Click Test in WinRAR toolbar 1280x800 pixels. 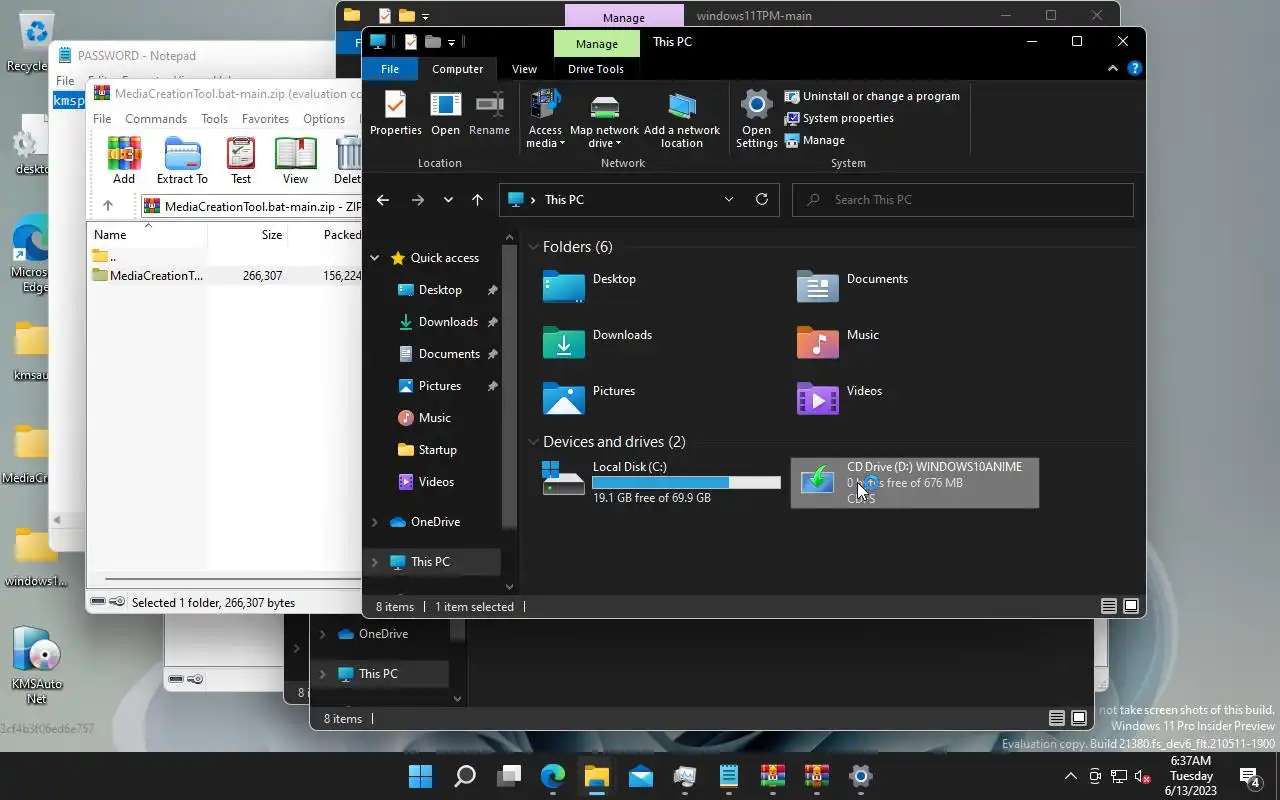pos(241,160)
